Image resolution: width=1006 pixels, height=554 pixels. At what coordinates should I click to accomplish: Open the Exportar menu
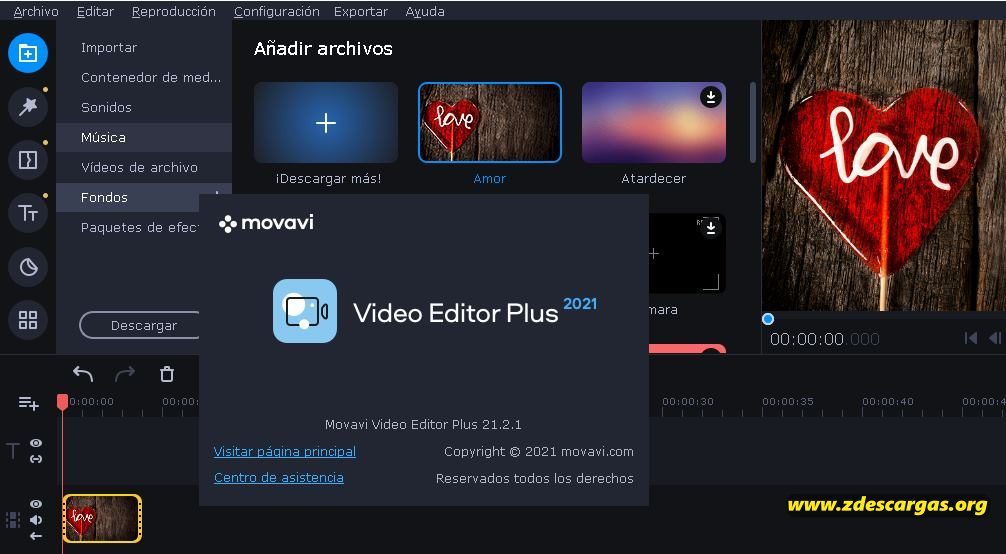361,12
